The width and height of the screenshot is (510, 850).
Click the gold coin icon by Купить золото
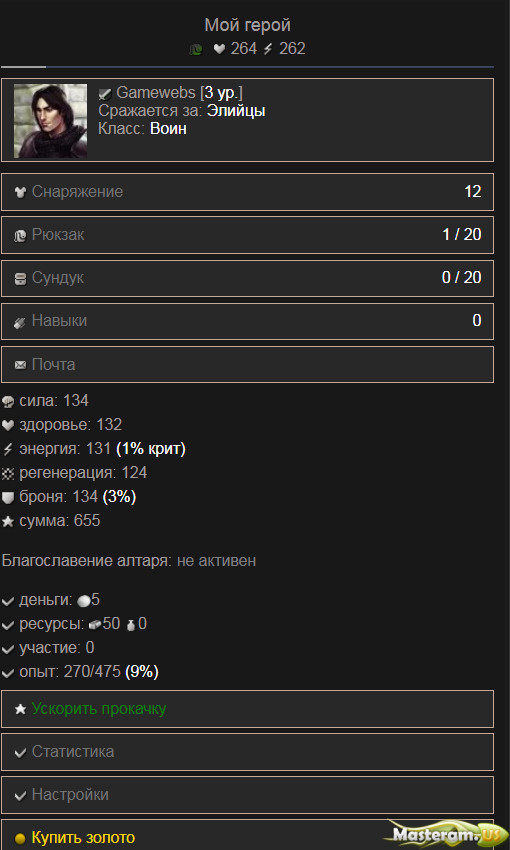[x=21, y=838]
